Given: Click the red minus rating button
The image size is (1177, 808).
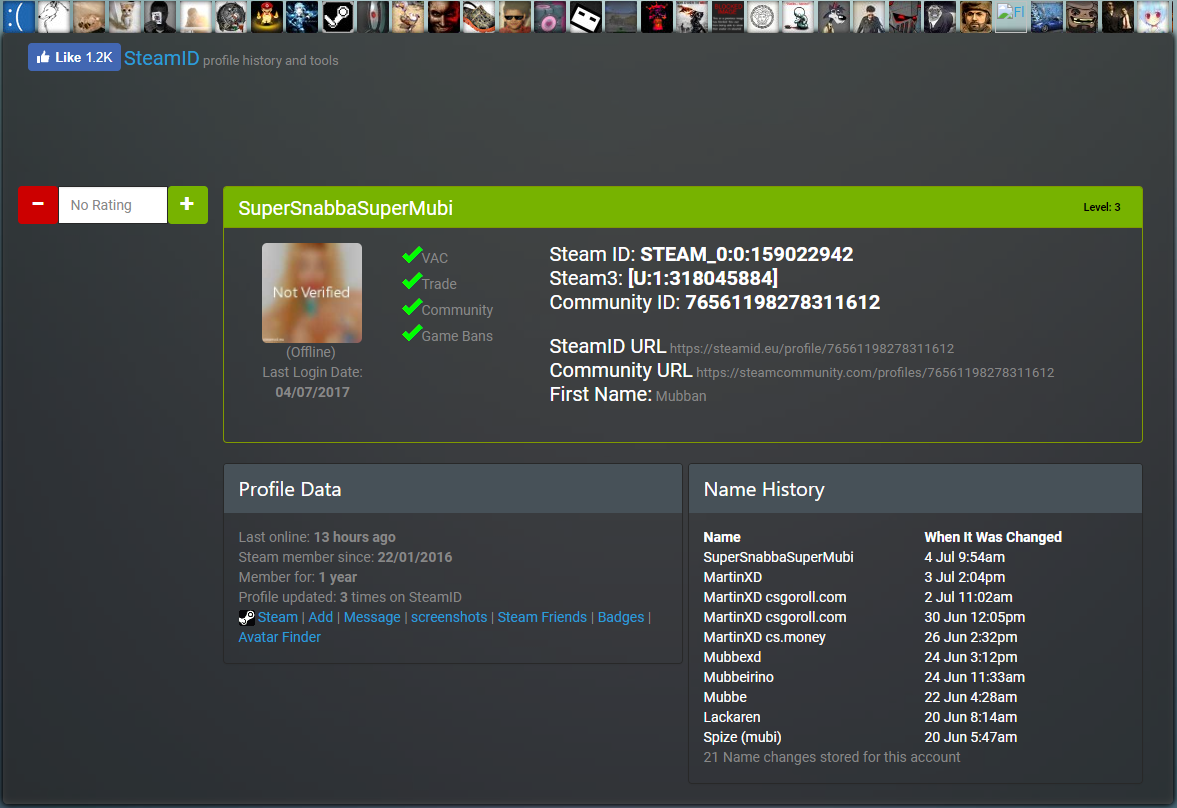Looking at the screenshot, I should click(x=38, y=204).
